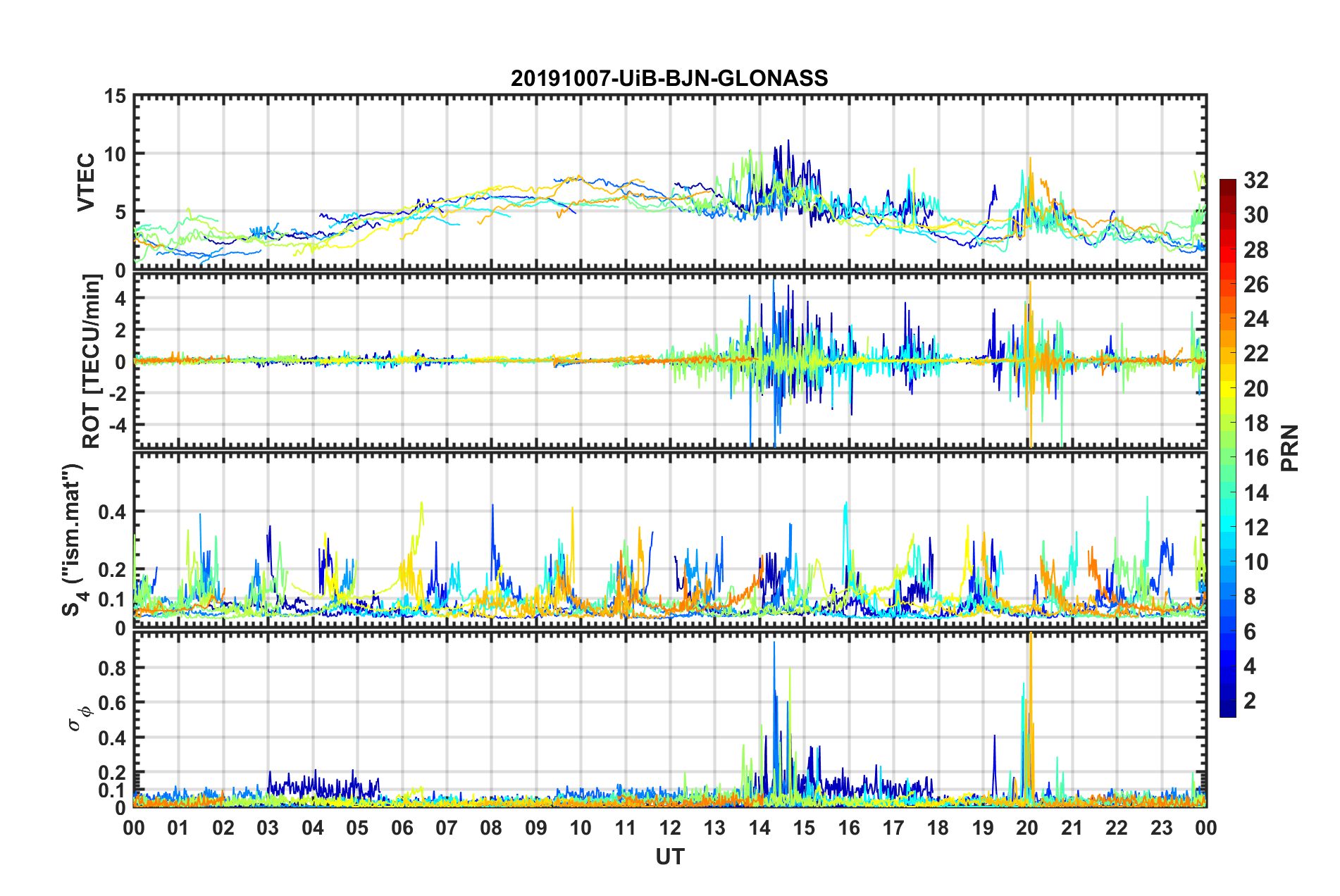Click VTEC axis tick label 15

coord(113,96)
